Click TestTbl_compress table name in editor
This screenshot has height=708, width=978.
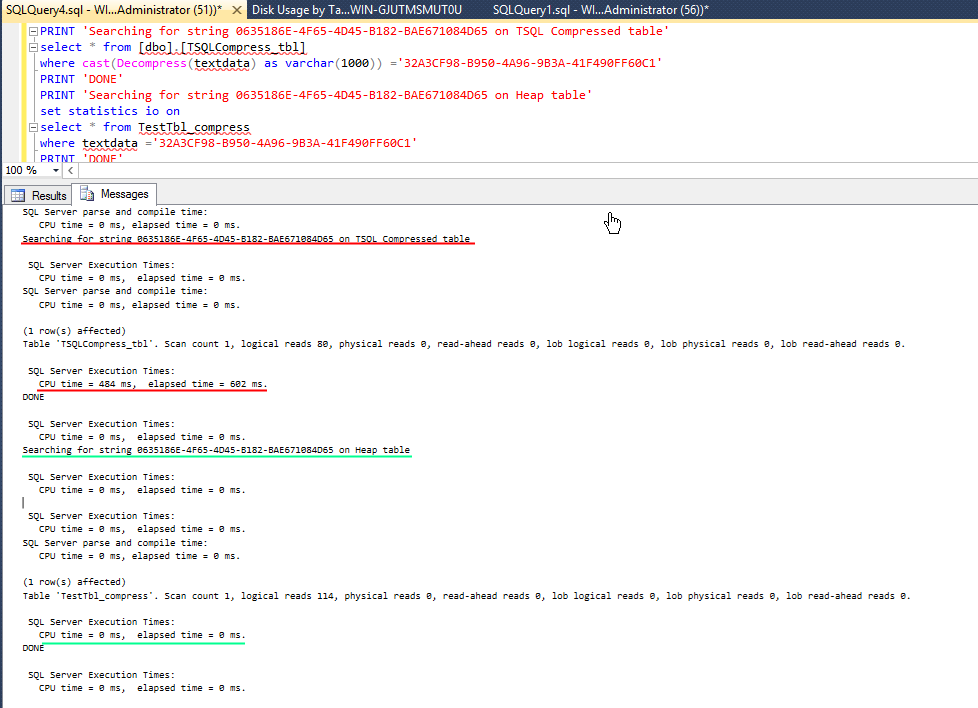tap(193, 127)
